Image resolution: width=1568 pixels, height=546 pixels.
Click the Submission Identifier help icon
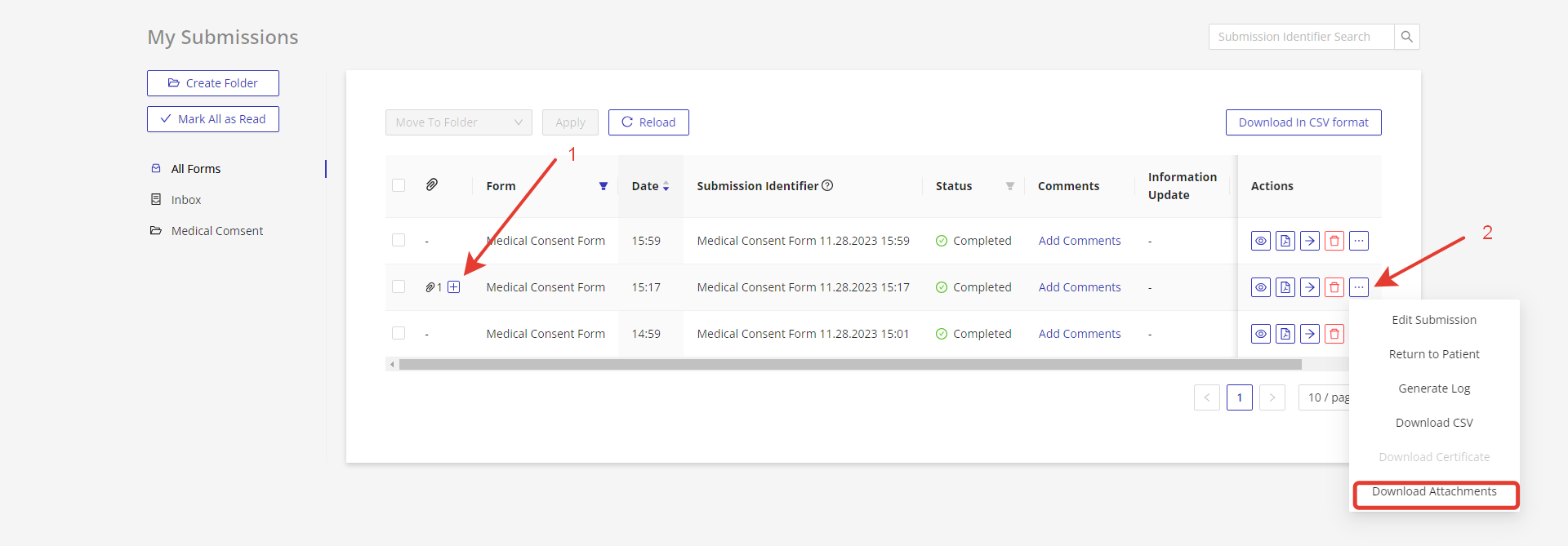coord(827,185)
